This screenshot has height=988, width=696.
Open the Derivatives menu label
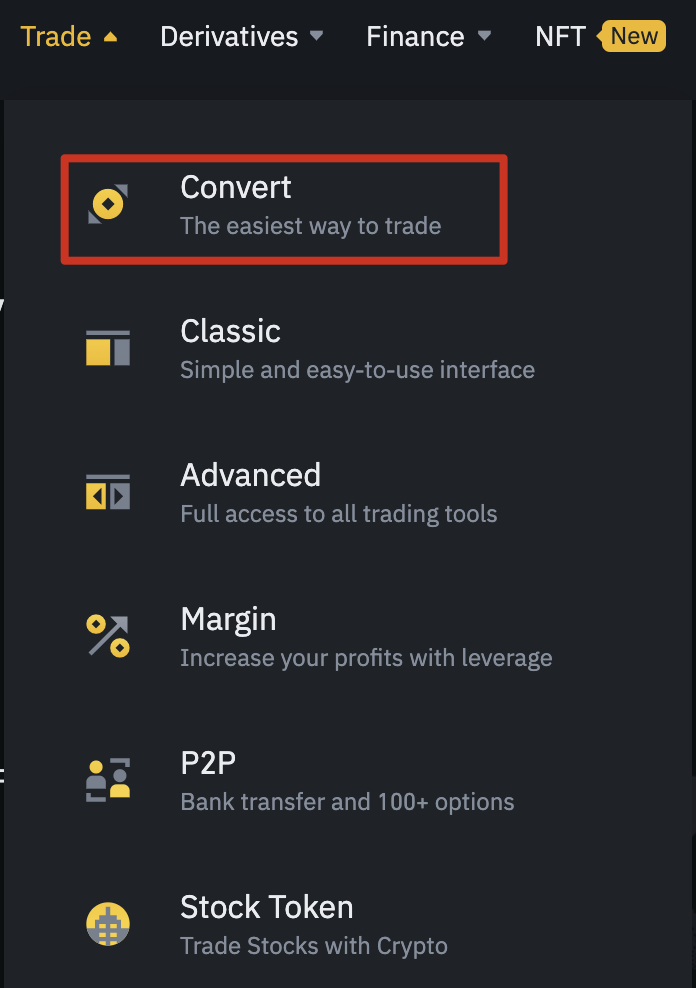(229, 37)
